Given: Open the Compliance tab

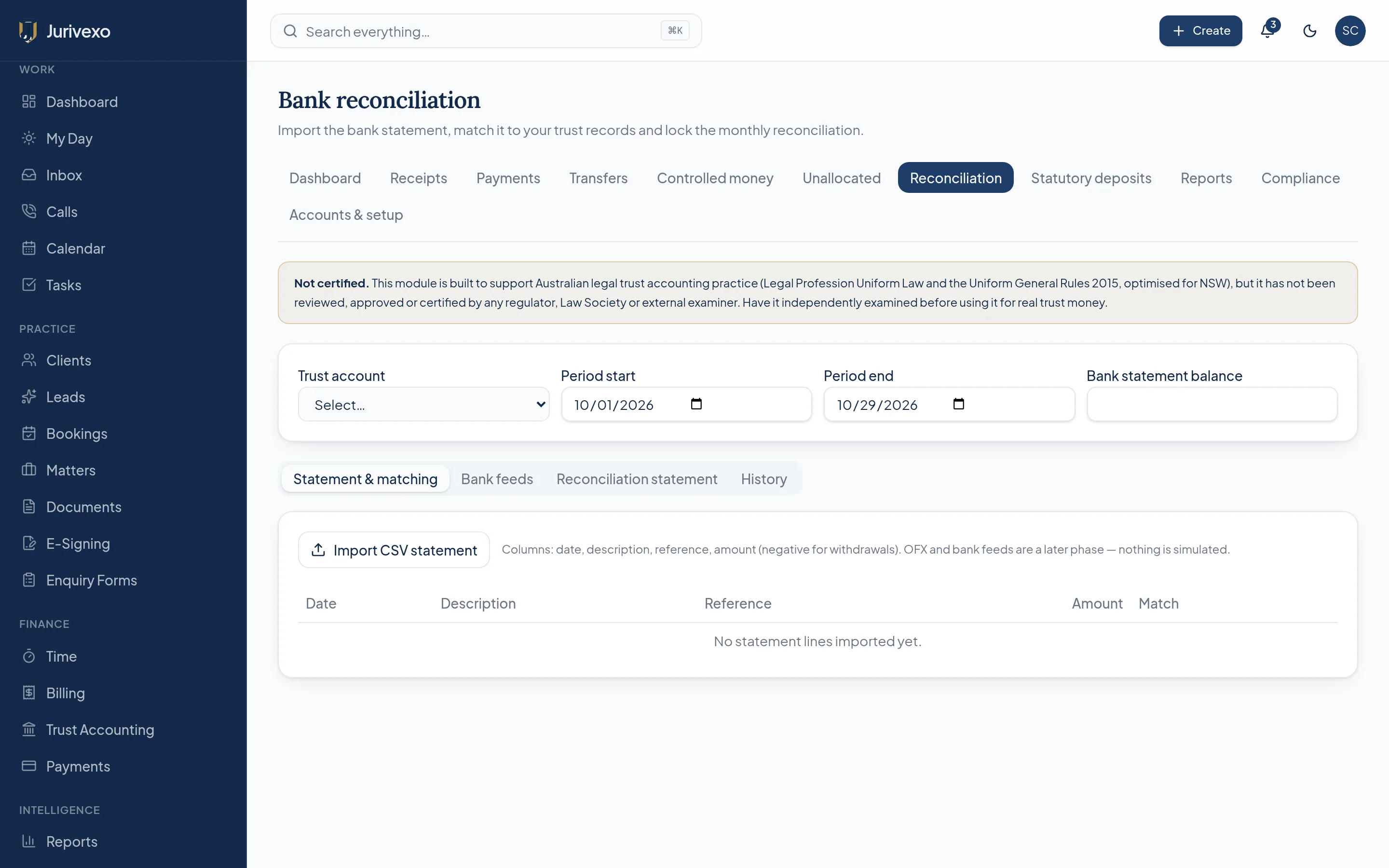Looking at the screenshot, I should [1300, 178].
